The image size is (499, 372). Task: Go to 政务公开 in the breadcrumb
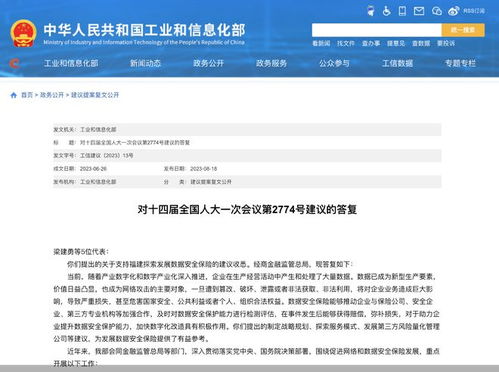tap(52, 95)
